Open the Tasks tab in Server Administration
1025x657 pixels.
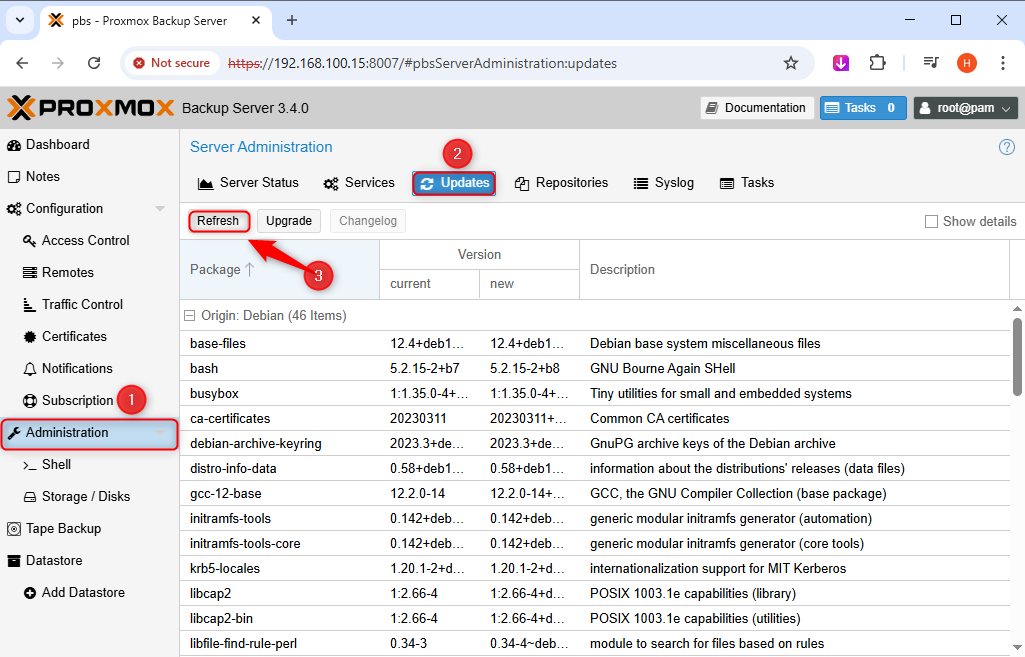[747, 183]
